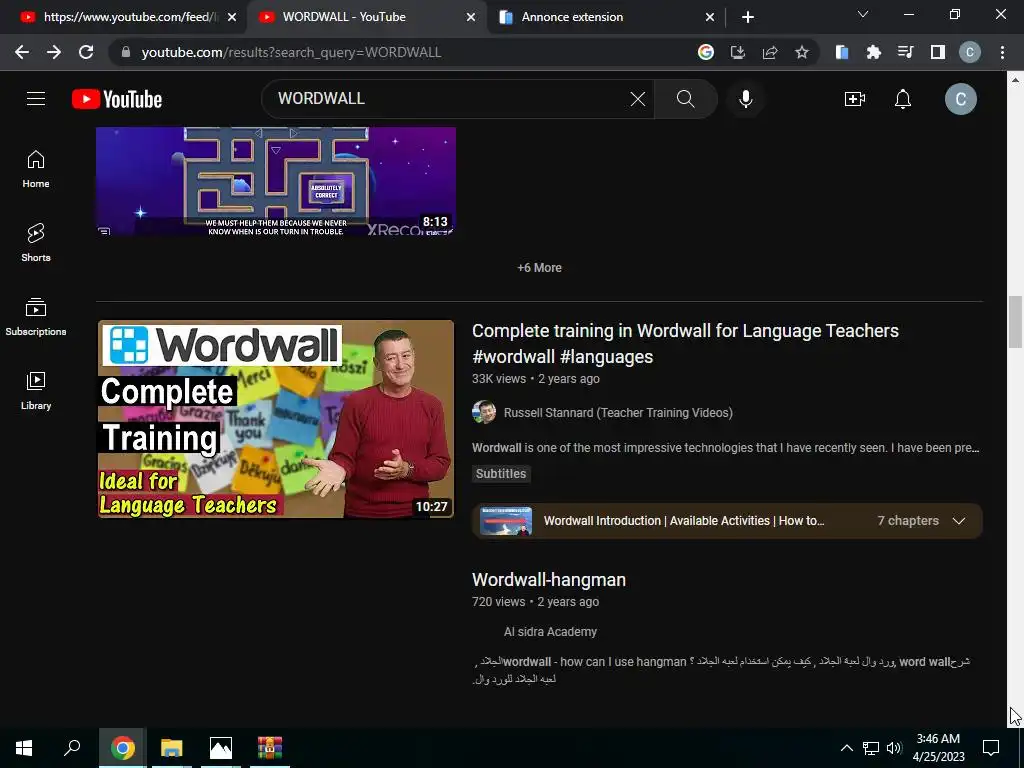Click the site lock icon in address bar
Viewport: 1024px width, 768px height.
coord(126,52)
